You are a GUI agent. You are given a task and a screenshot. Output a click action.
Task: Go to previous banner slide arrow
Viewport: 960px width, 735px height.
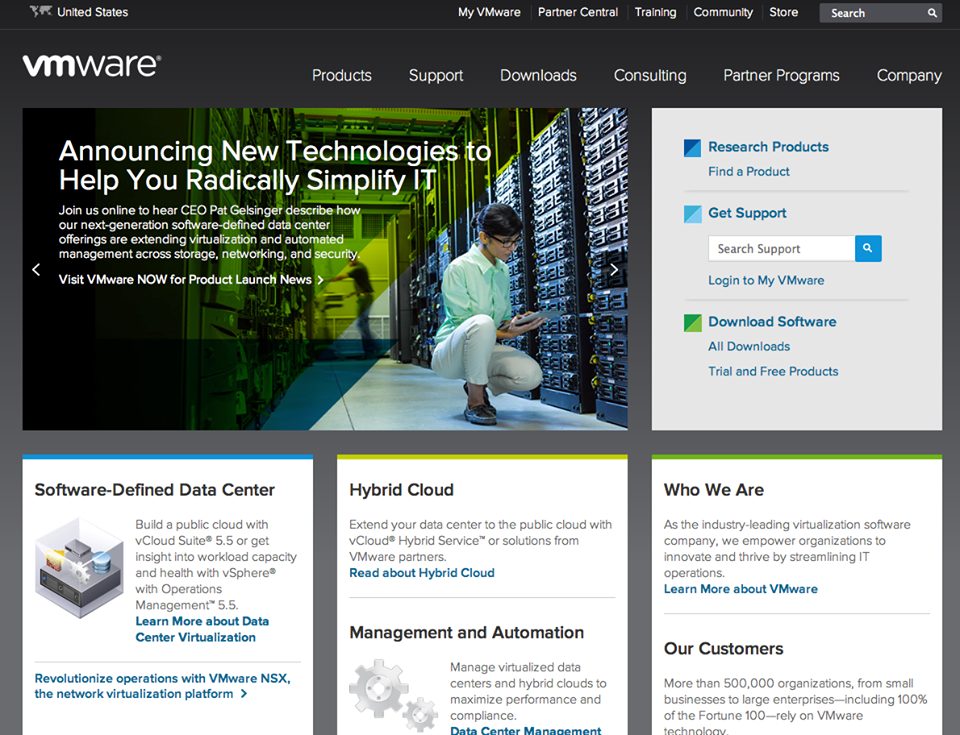(x=36, y=269)
